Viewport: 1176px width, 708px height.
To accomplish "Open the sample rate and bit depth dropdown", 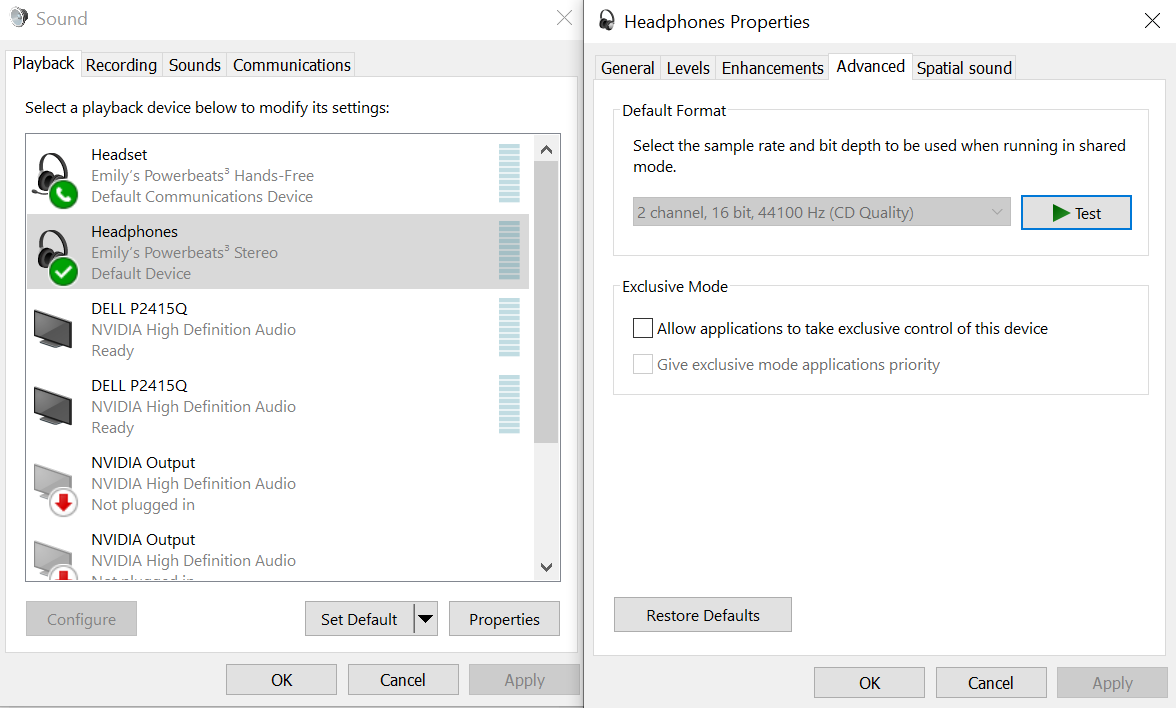I will (821, 212).
